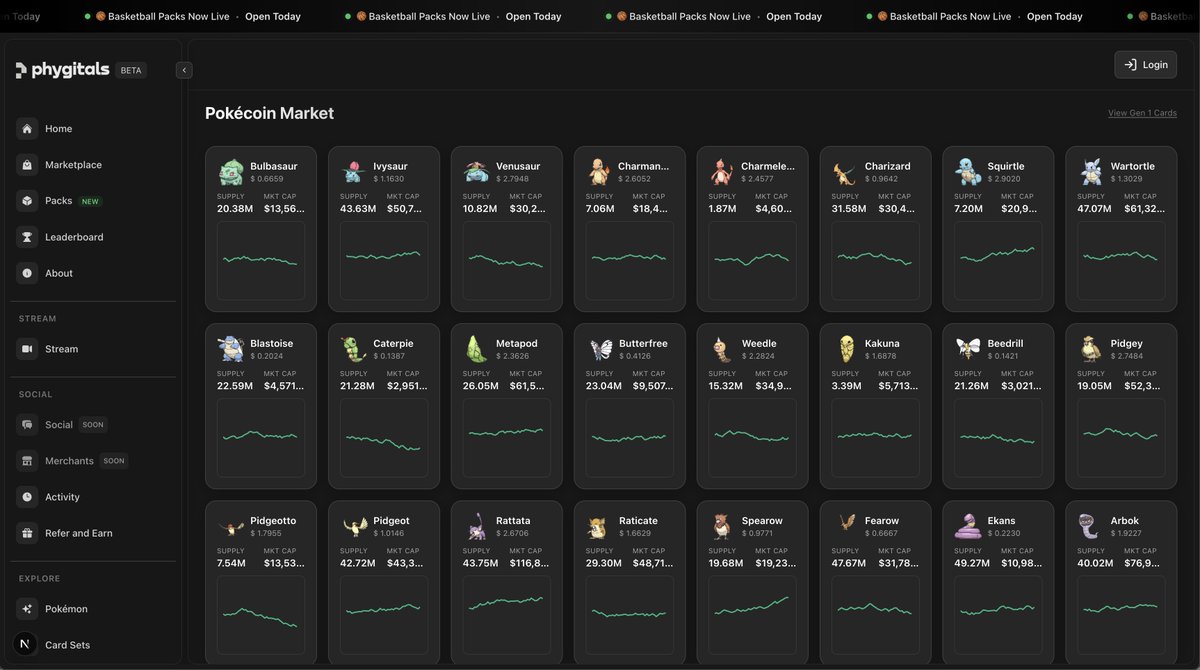Click the Login button

tap(1145, 65)
